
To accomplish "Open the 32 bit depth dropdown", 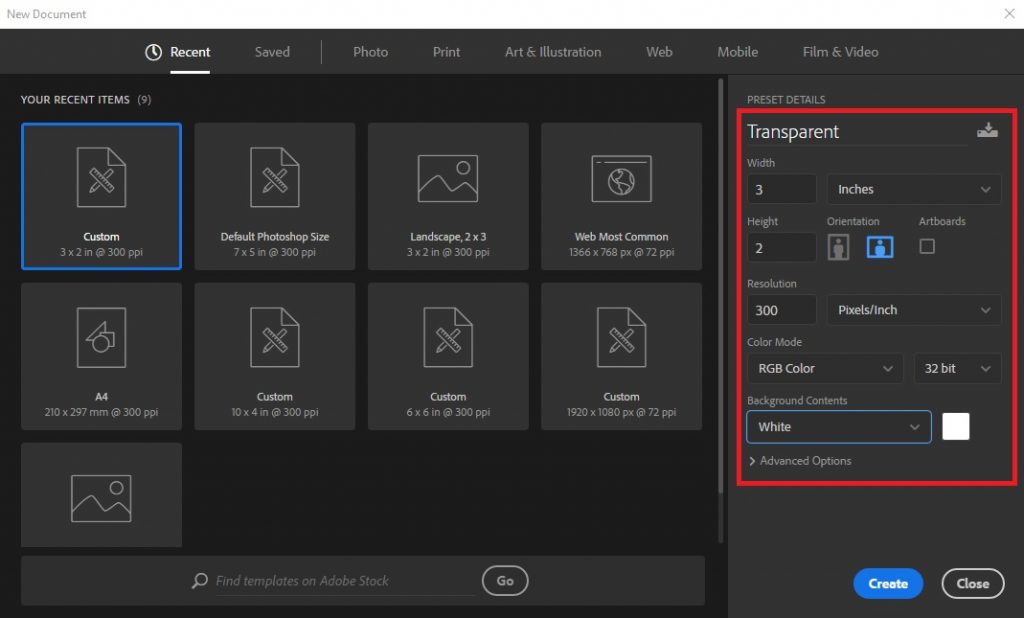I will [956, 368].
